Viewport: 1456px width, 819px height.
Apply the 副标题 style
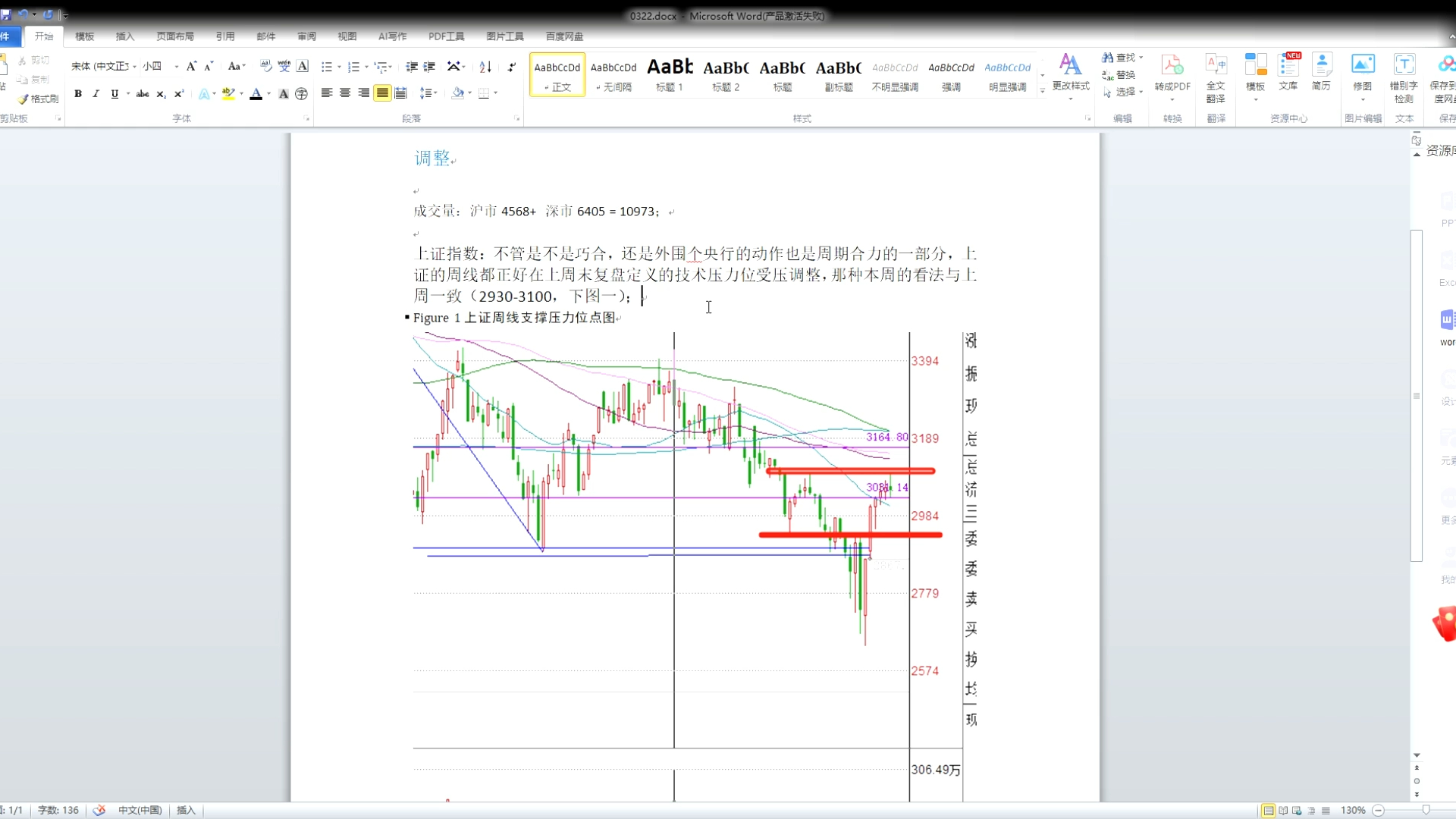tap(839, 75)
